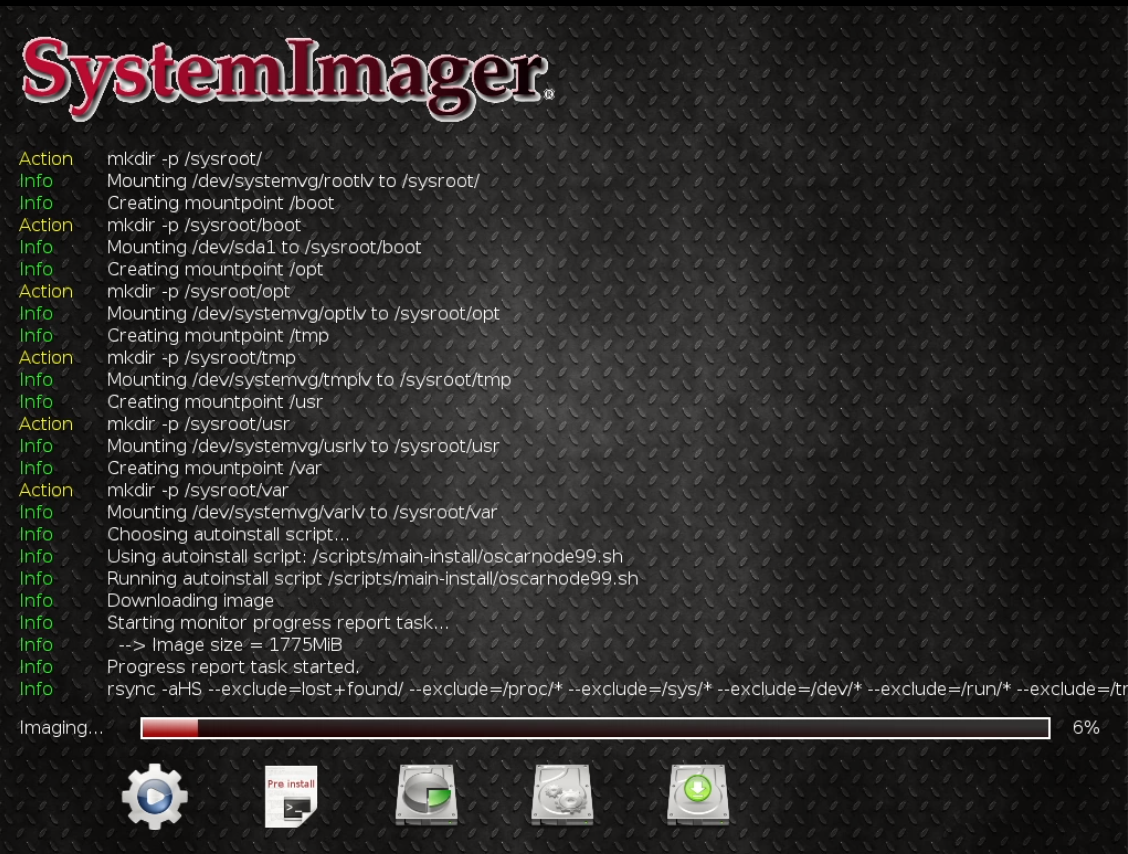Click 'Creating mountpoint /opt' log entry
Screen dimensions: 1128x854
(x=215, y=270)
